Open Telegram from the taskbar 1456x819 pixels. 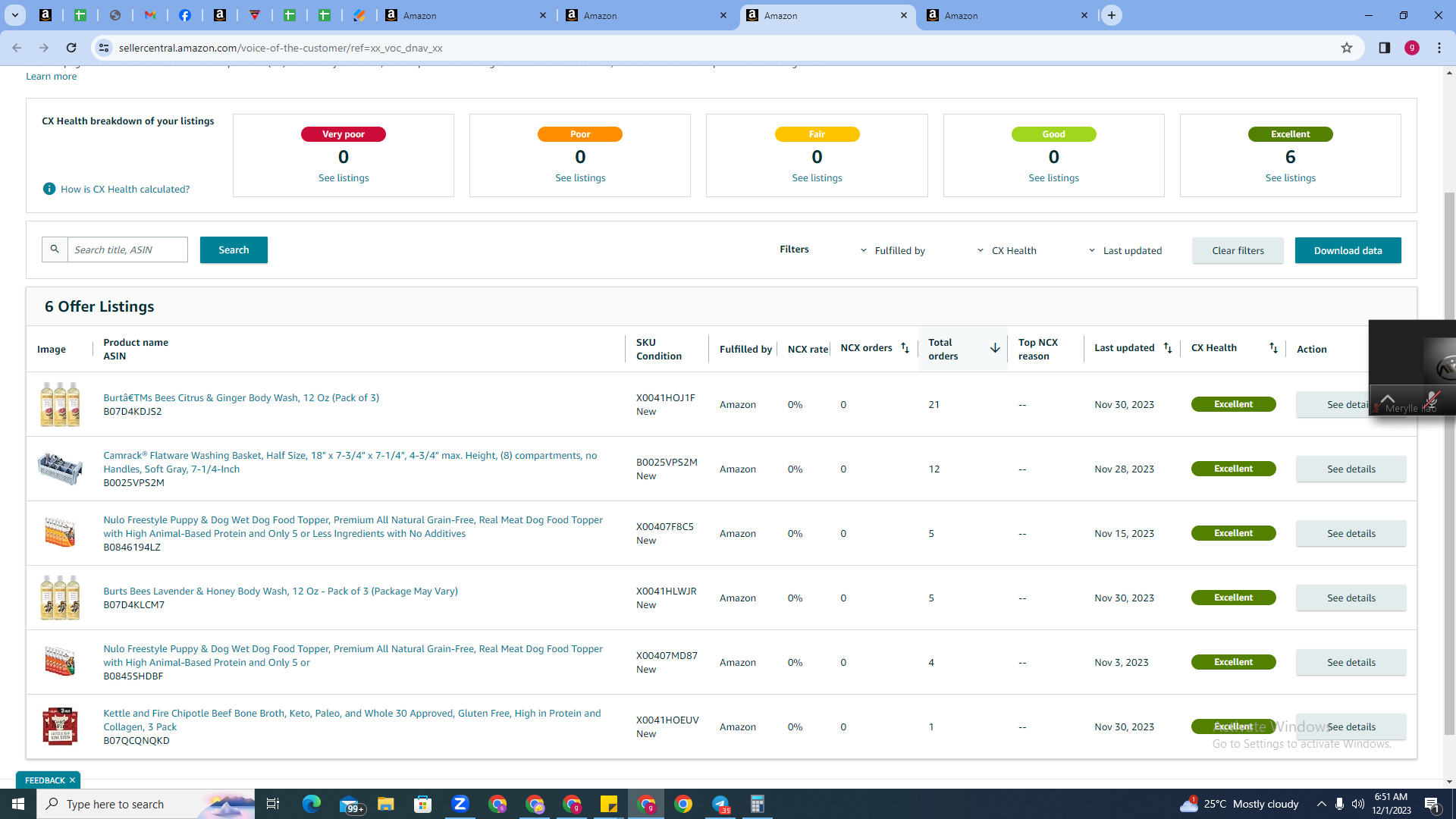tap(720, 804)
